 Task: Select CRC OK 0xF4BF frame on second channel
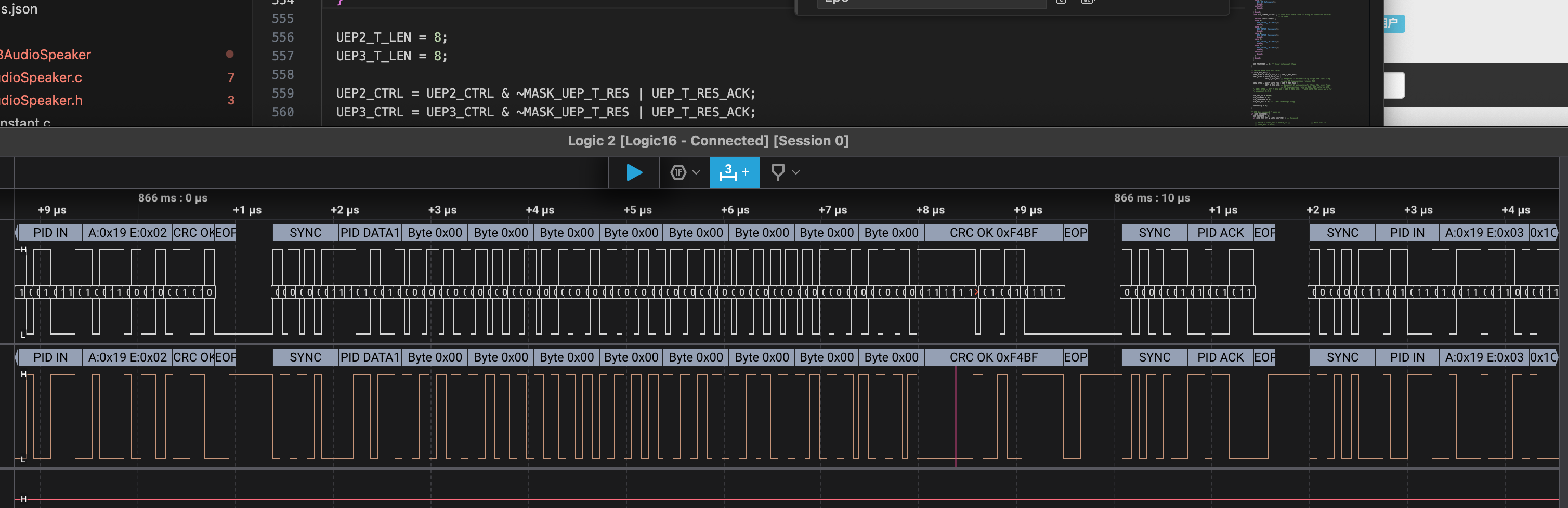[994, 358]
